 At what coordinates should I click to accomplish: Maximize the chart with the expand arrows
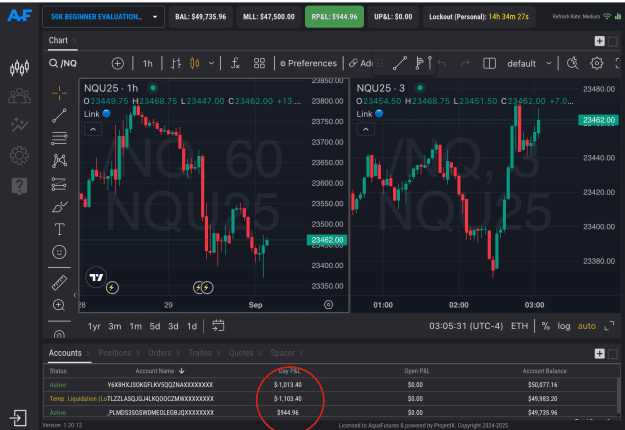tap(609, 326)
